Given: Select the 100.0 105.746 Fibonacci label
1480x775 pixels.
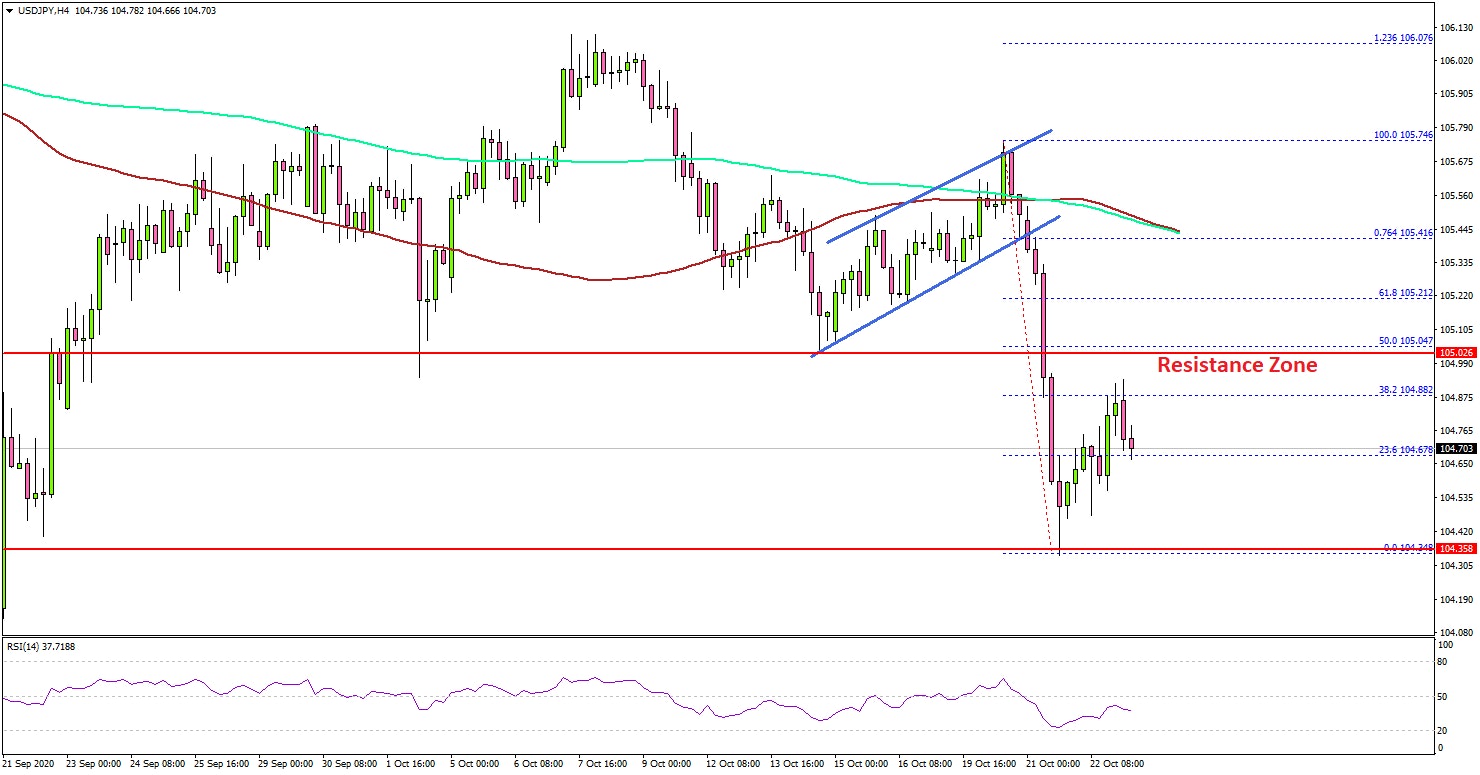Looking at the screenshot, I should [1399, 135].
